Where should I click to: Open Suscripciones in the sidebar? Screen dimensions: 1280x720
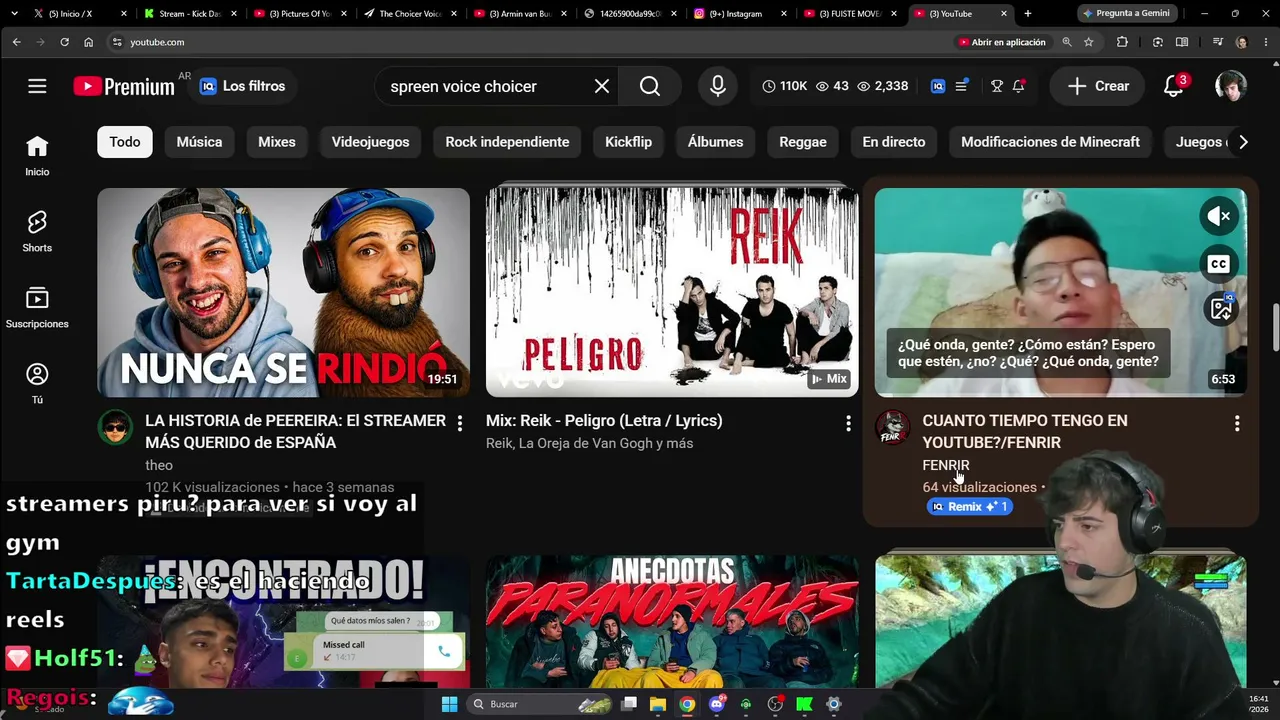(37, 308)
